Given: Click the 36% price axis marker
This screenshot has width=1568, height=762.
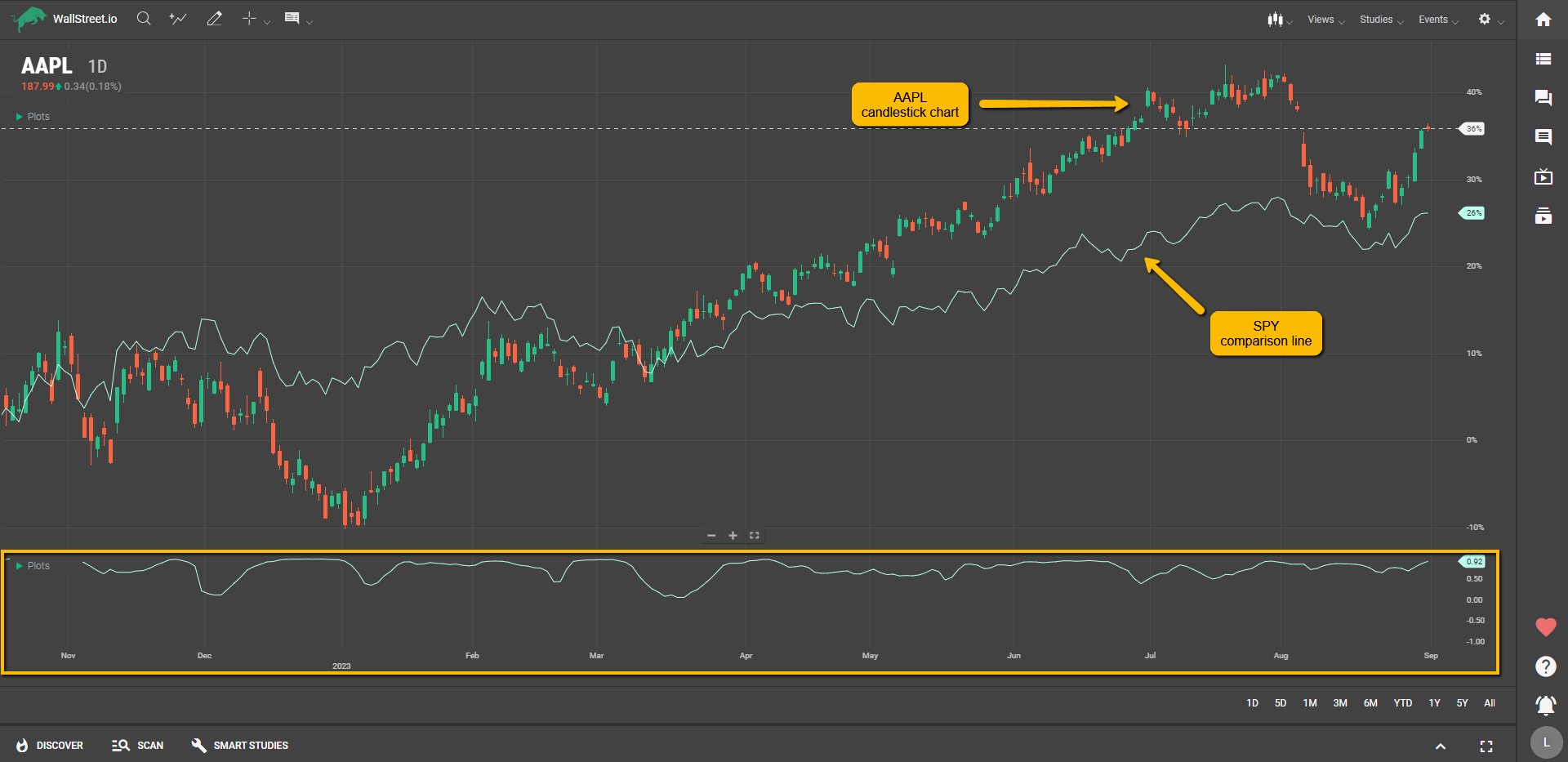Looking at the screenshot, I should [x=1472, y=129].
